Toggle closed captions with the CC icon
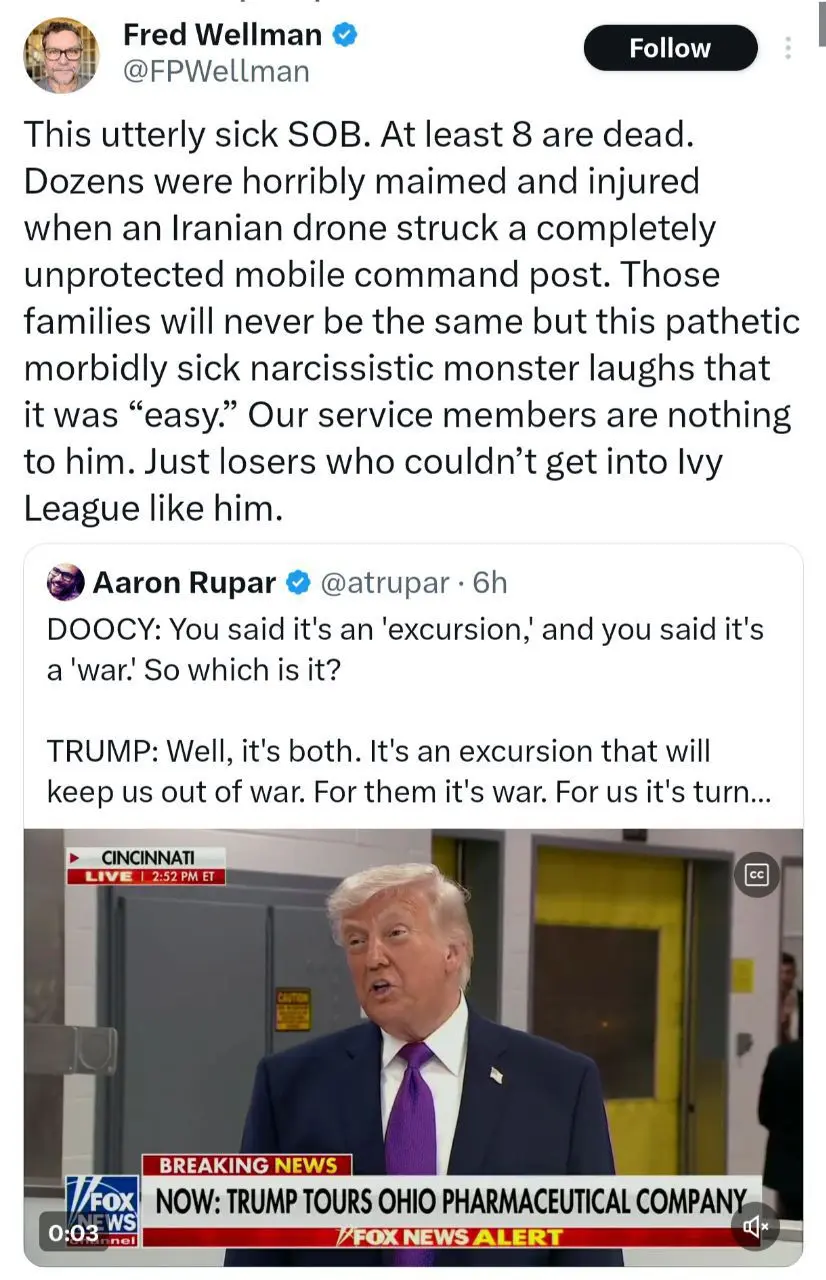The height and width of the screenshot is (1280, 826). pyautogui.click(x=757, y=875)
